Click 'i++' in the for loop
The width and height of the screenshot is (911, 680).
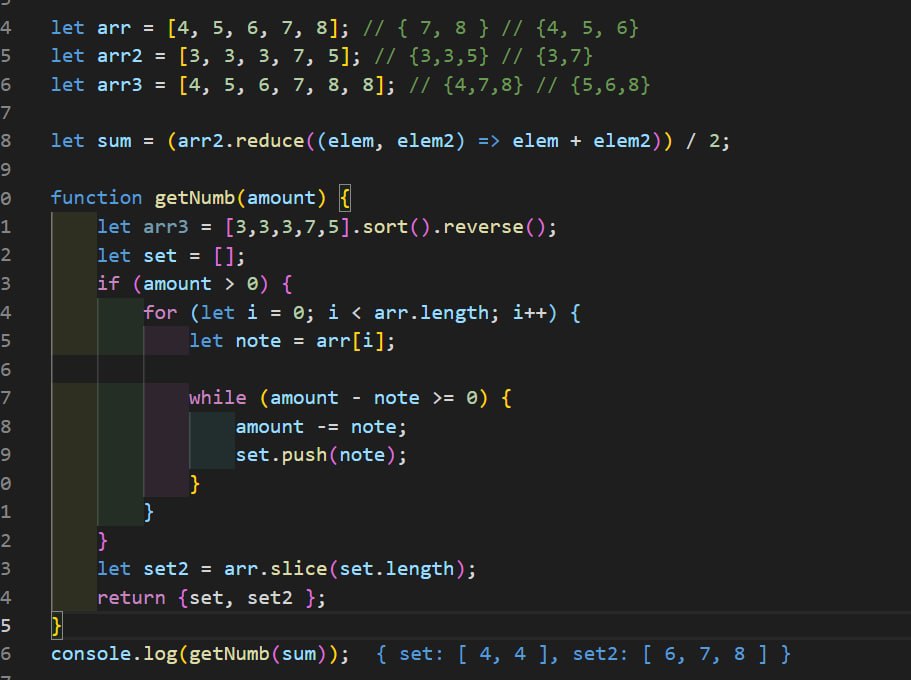click(x=529, y=313)
